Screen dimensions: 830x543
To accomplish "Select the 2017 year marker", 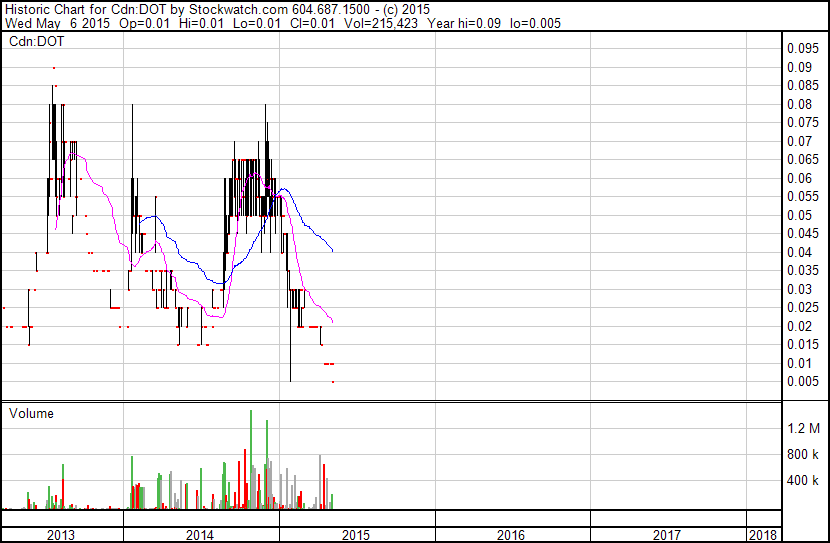I will 667,535.
